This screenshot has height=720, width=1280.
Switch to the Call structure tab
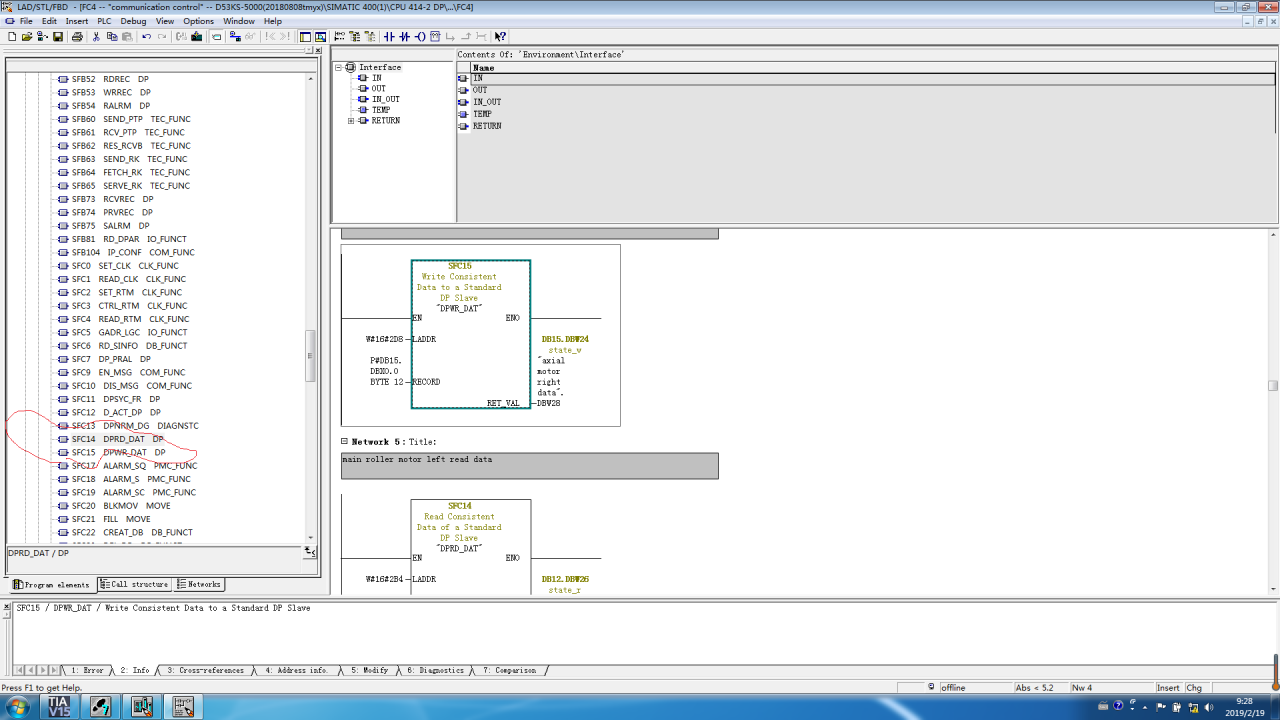pyautogui.click(x=134, y=584)
